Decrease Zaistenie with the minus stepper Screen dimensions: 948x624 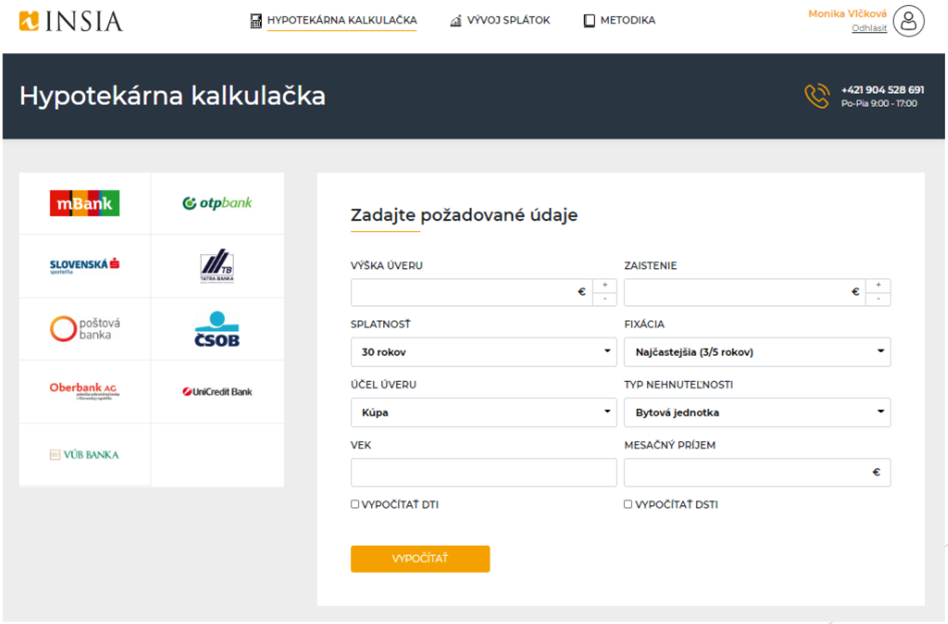878,299
